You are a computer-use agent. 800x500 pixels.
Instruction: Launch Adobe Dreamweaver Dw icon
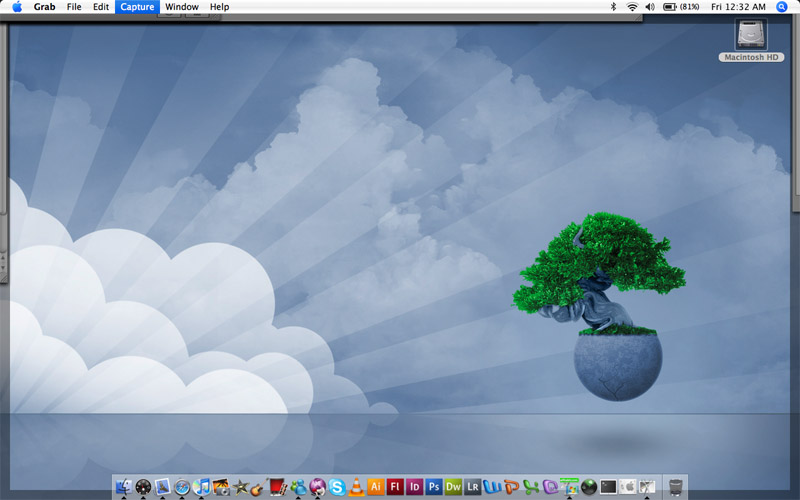click(453, 487)
